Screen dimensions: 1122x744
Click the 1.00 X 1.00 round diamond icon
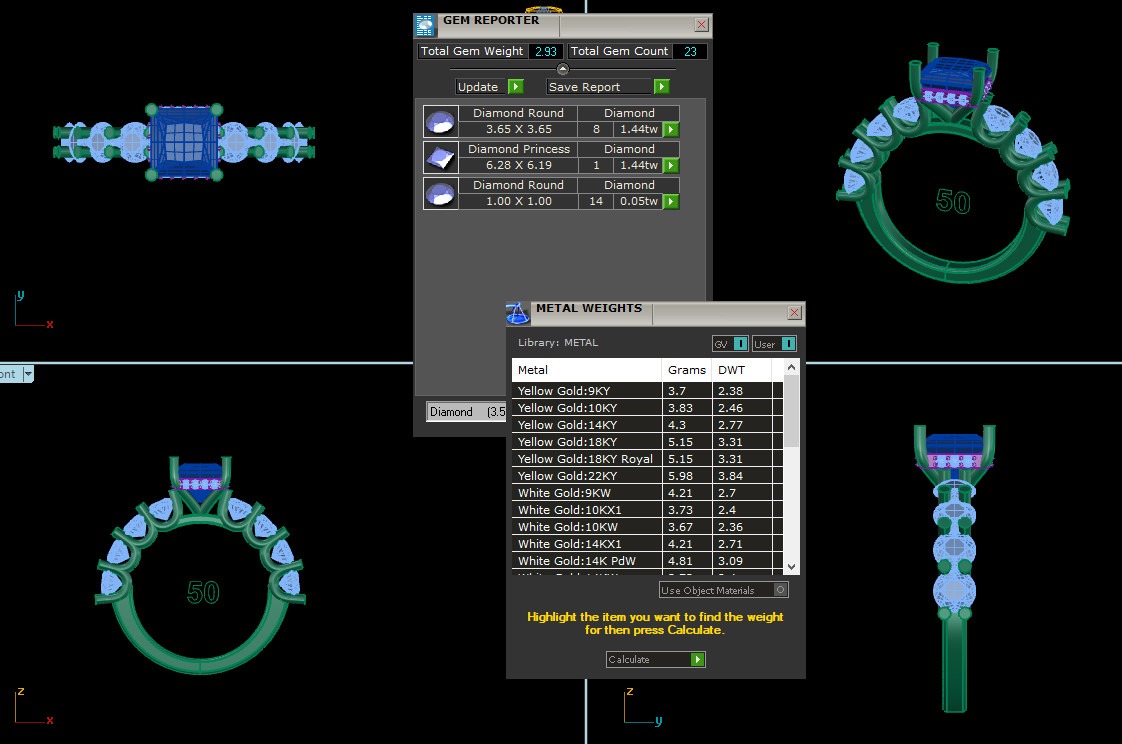[x=440, y=193]
